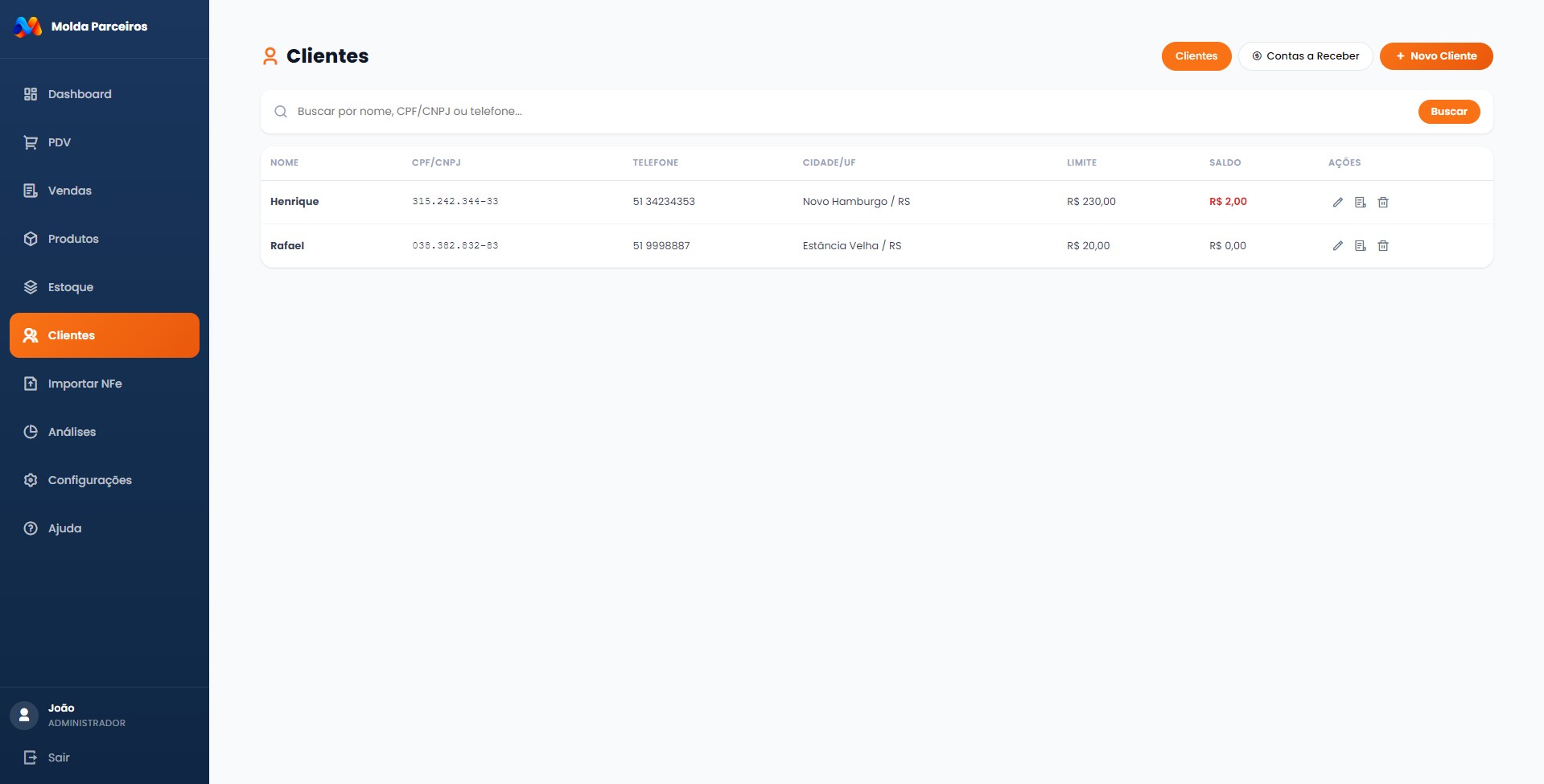Screen dimensions: 1544x784
Task: Open Estoque from the sidebar
Action: (x=71, y=287)
